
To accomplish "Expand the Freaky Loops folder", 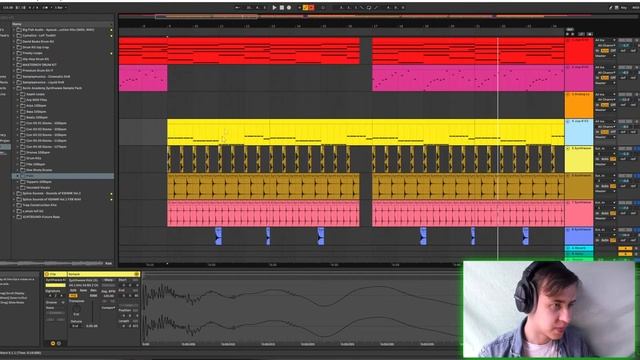I will point(14,53).
